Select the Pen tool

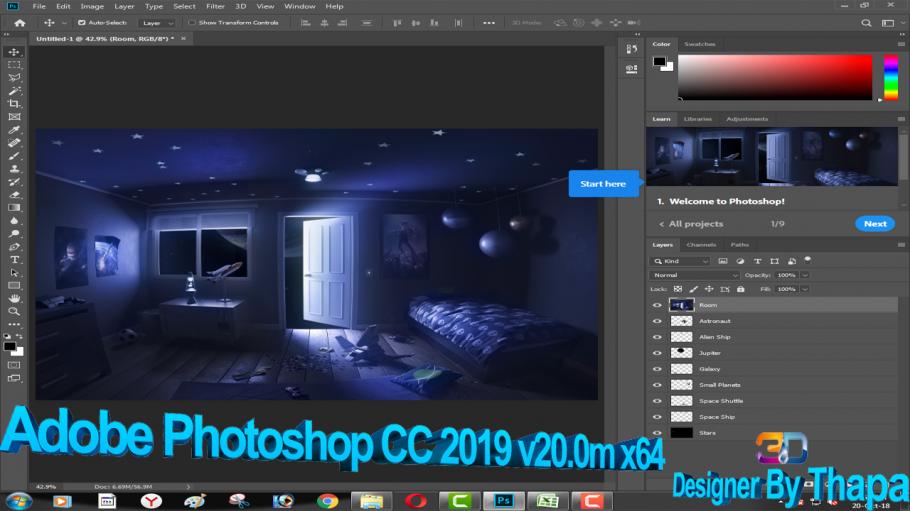[14, 247]
